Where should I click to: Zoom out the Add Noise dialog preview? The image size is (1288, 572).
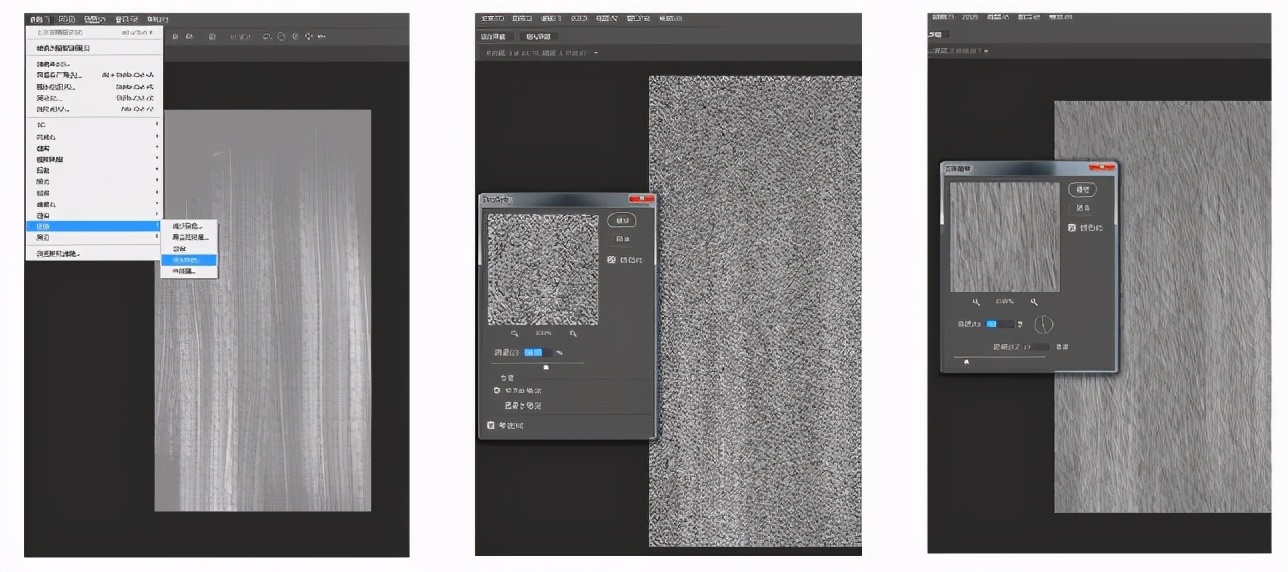pos(515,333)
